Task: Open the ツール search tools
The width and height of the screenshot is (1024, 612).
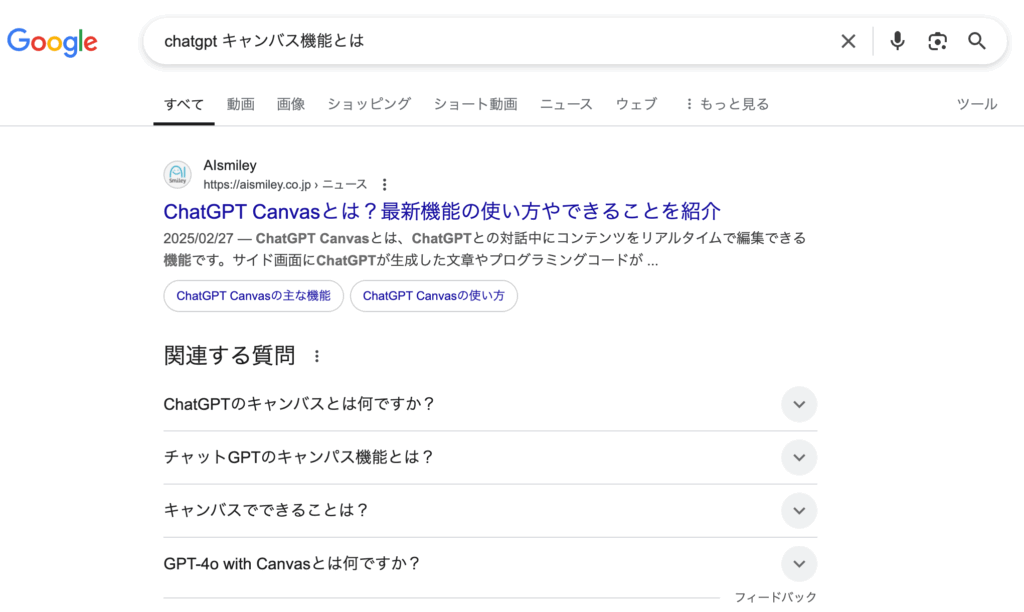Action: point(976,104)
